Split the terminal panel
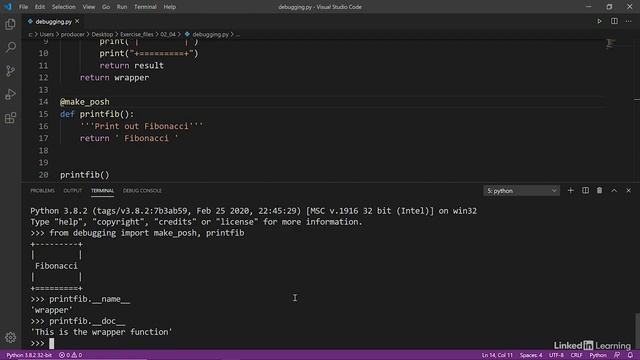This screenshot has width=640, height=360. 585,191
